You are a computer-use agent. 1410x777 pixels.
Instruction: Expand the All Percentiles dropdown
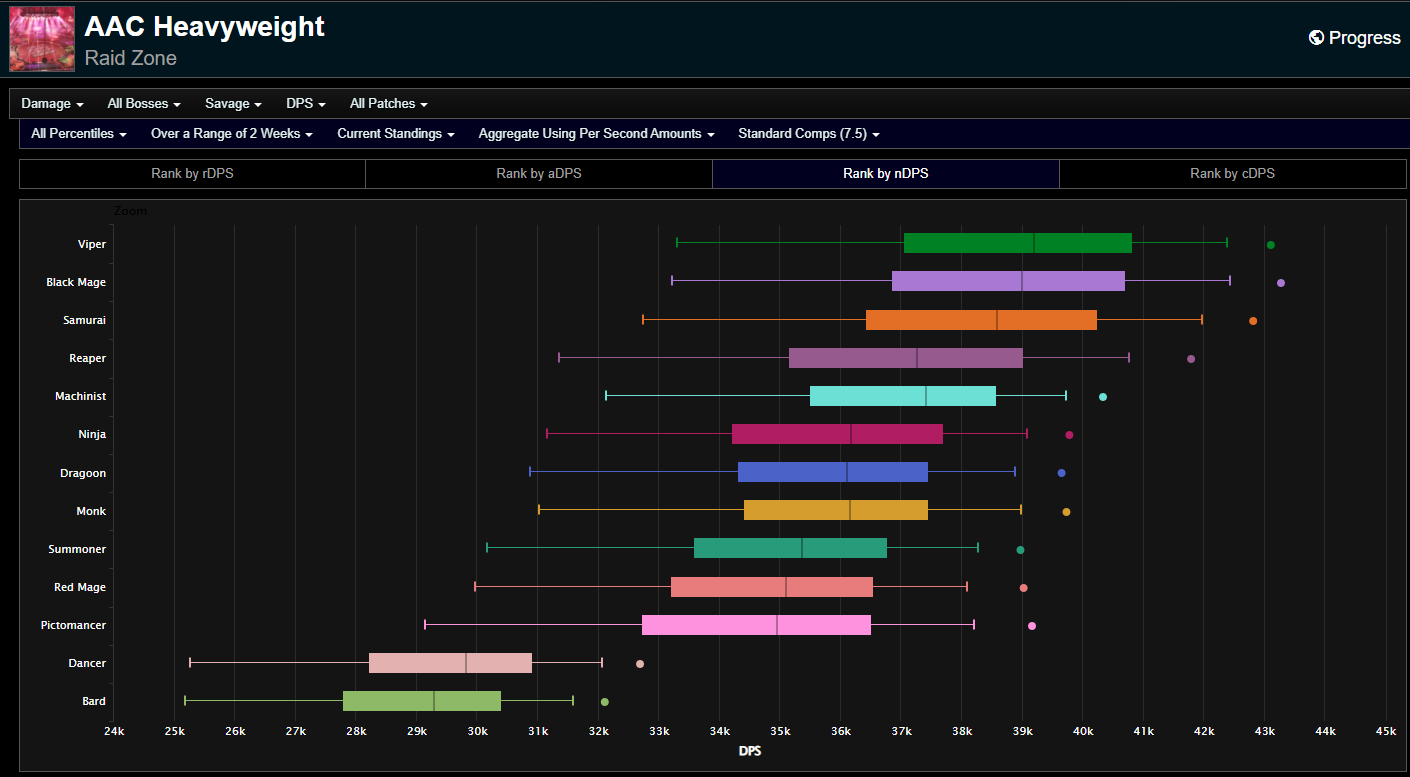coord(79,134)
